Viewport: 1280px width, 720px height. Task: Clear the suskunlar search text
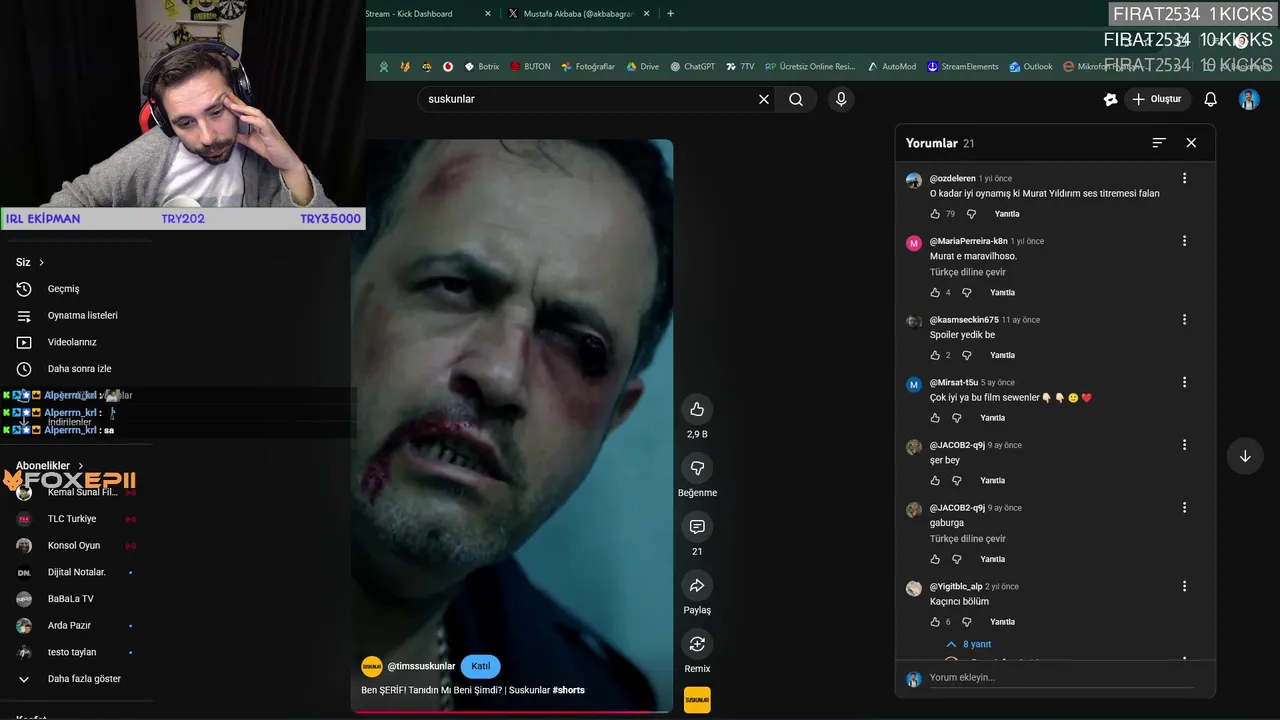[764, 99]
